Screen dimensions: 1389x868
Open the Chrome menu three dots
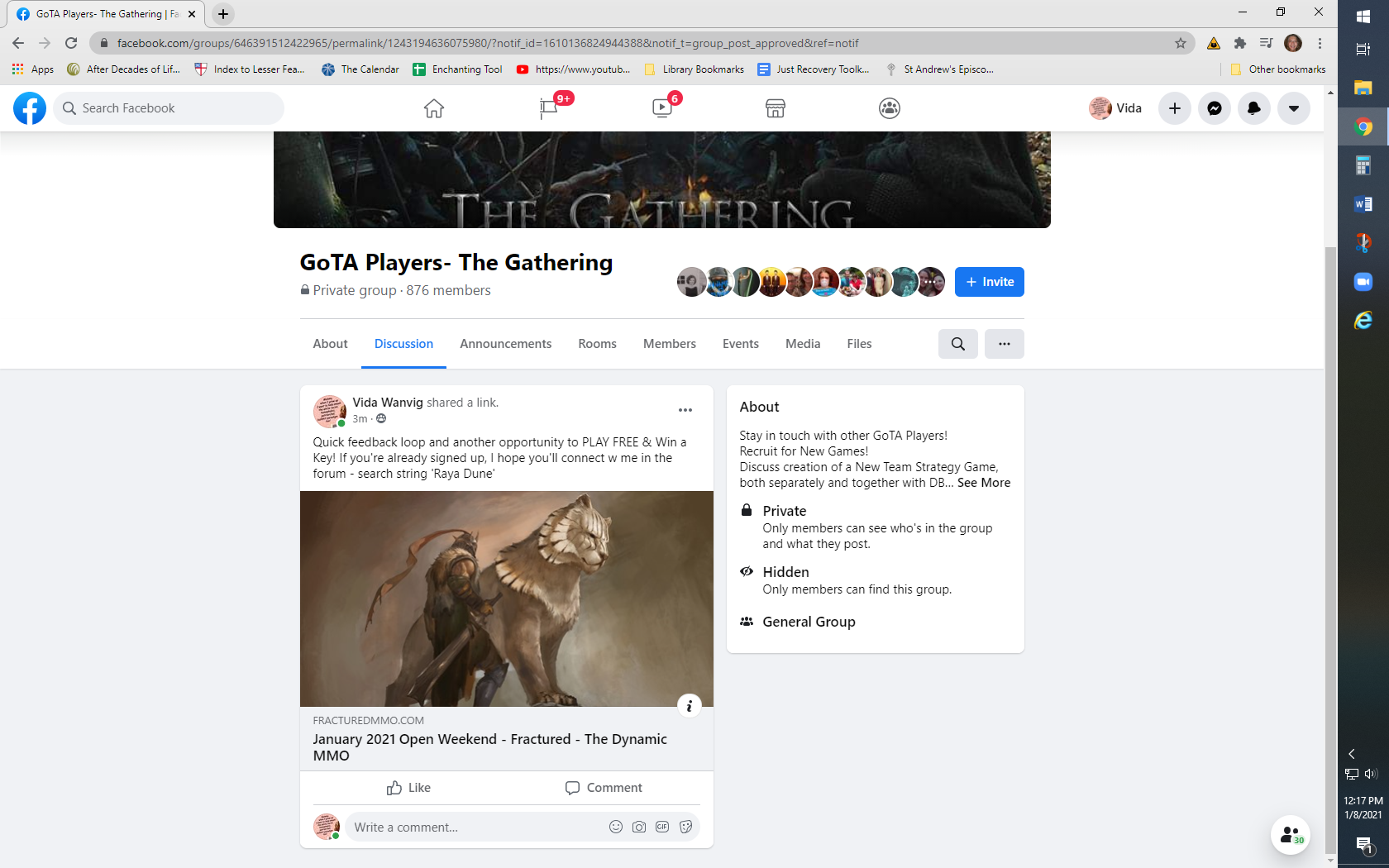(x=1320, y=43)
